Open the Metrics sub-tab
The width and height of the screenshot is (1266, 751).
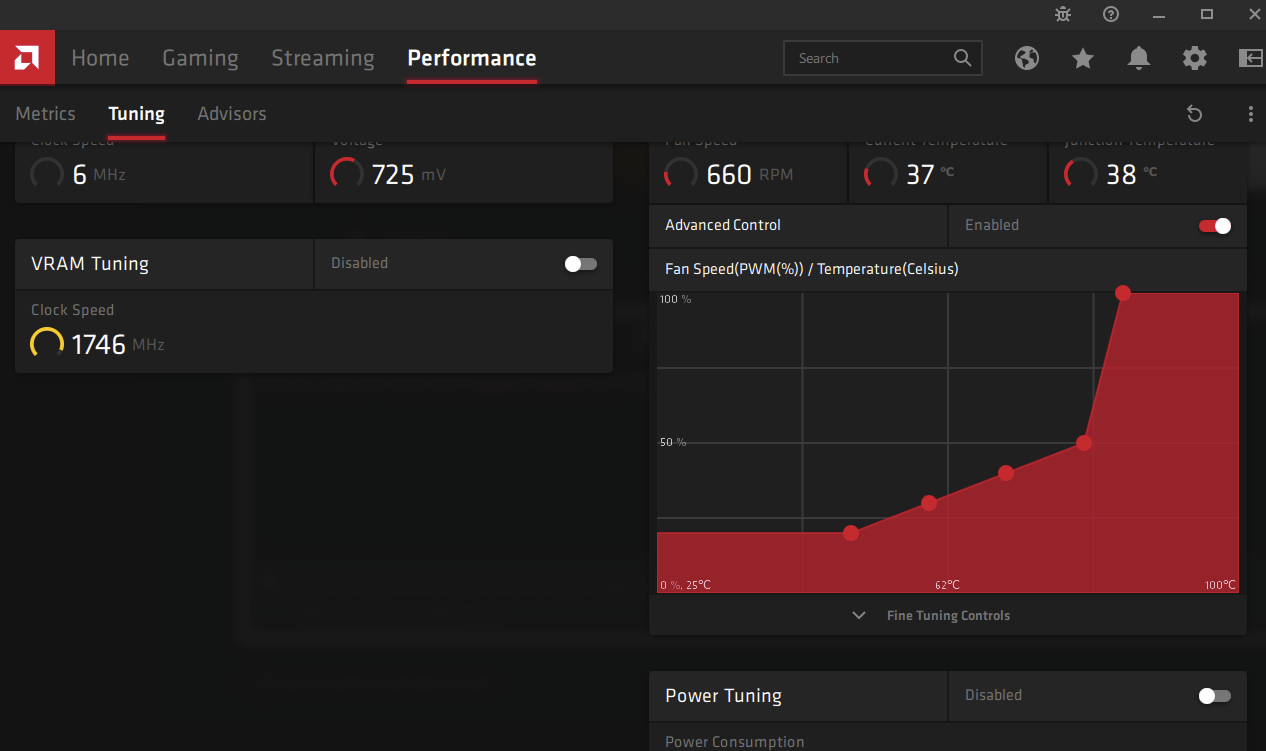coord(45,114)
